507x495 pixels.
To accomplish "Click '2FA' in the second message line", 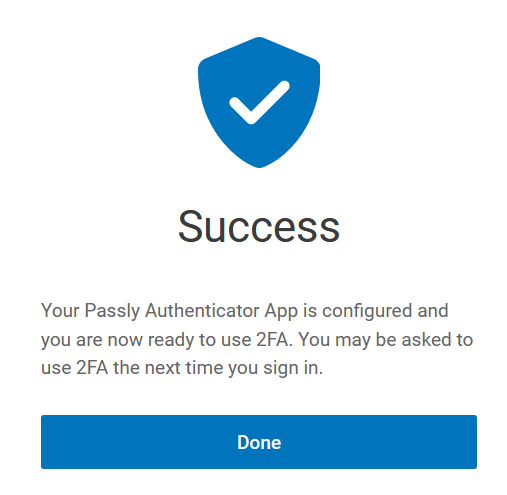I will pyautogui.click(x=272, y=340).
